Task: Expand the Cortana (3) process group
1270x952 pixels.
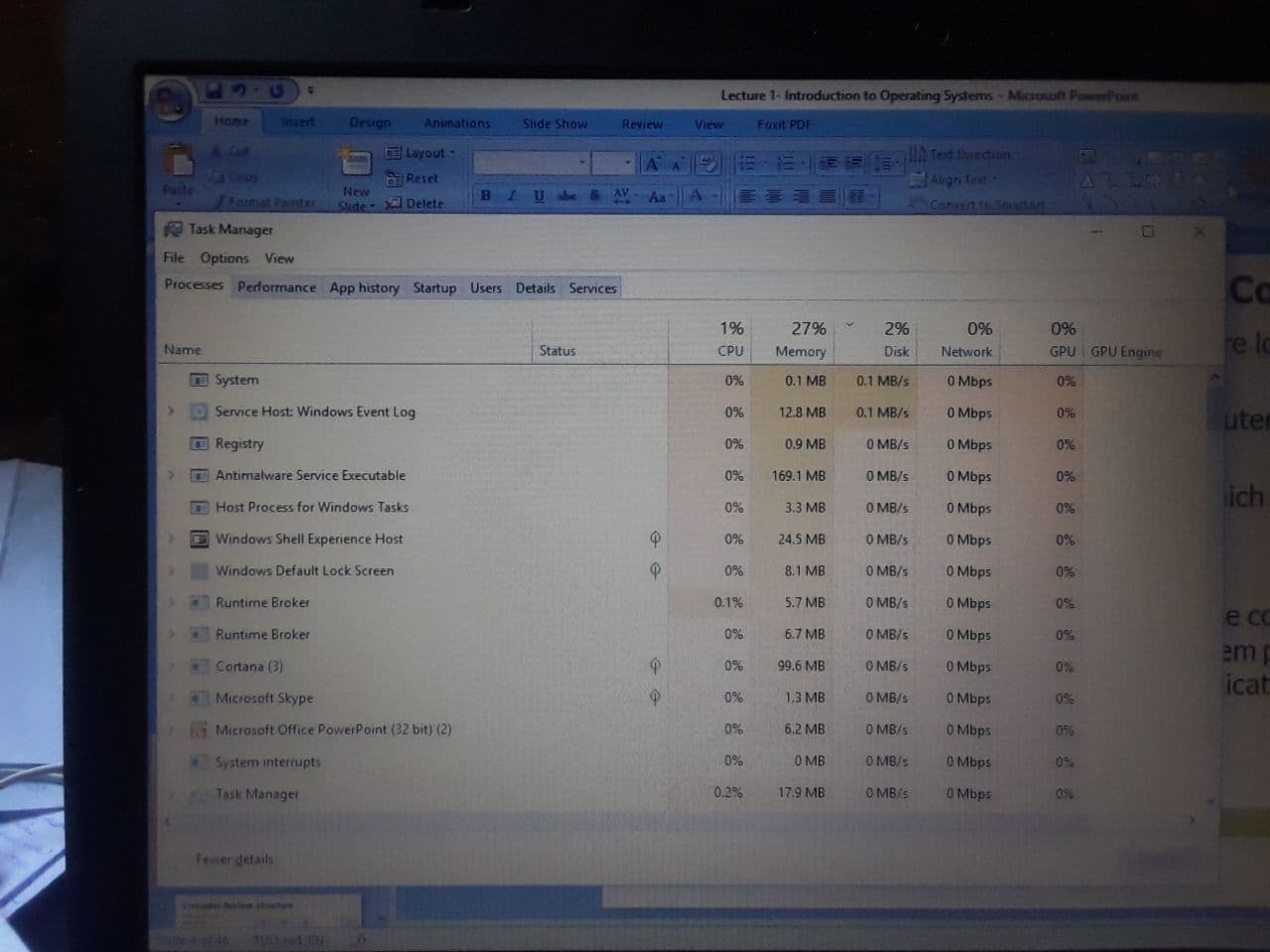Action: pos(171,666)
